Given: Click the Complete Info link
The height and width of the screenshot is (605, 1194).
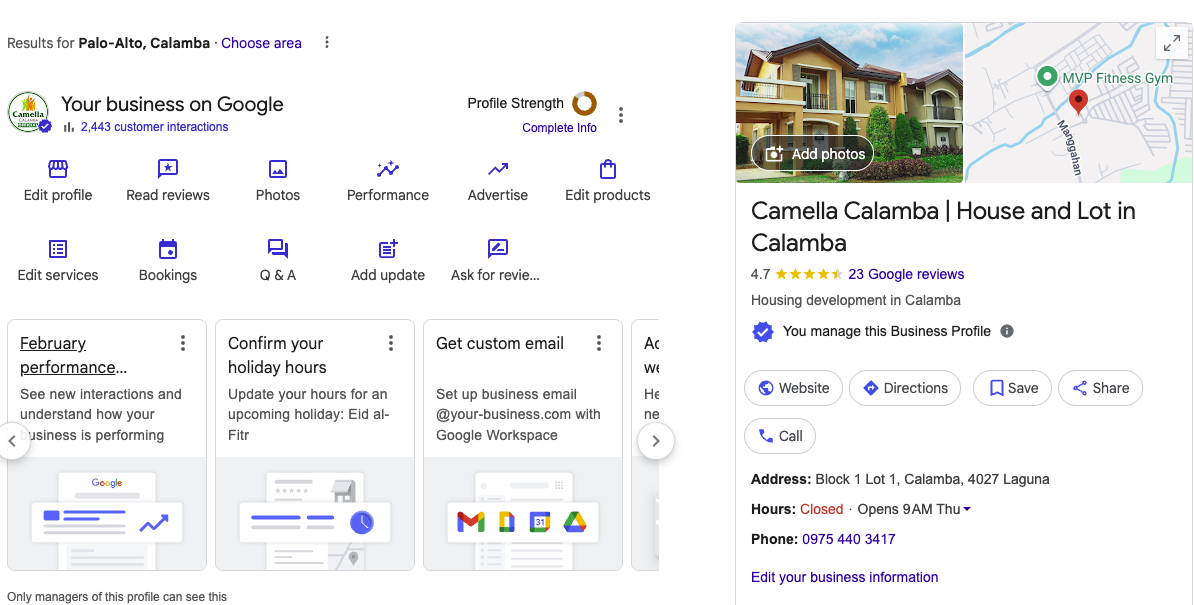Looking at the screenshot, I should click(x=559, y=128).
